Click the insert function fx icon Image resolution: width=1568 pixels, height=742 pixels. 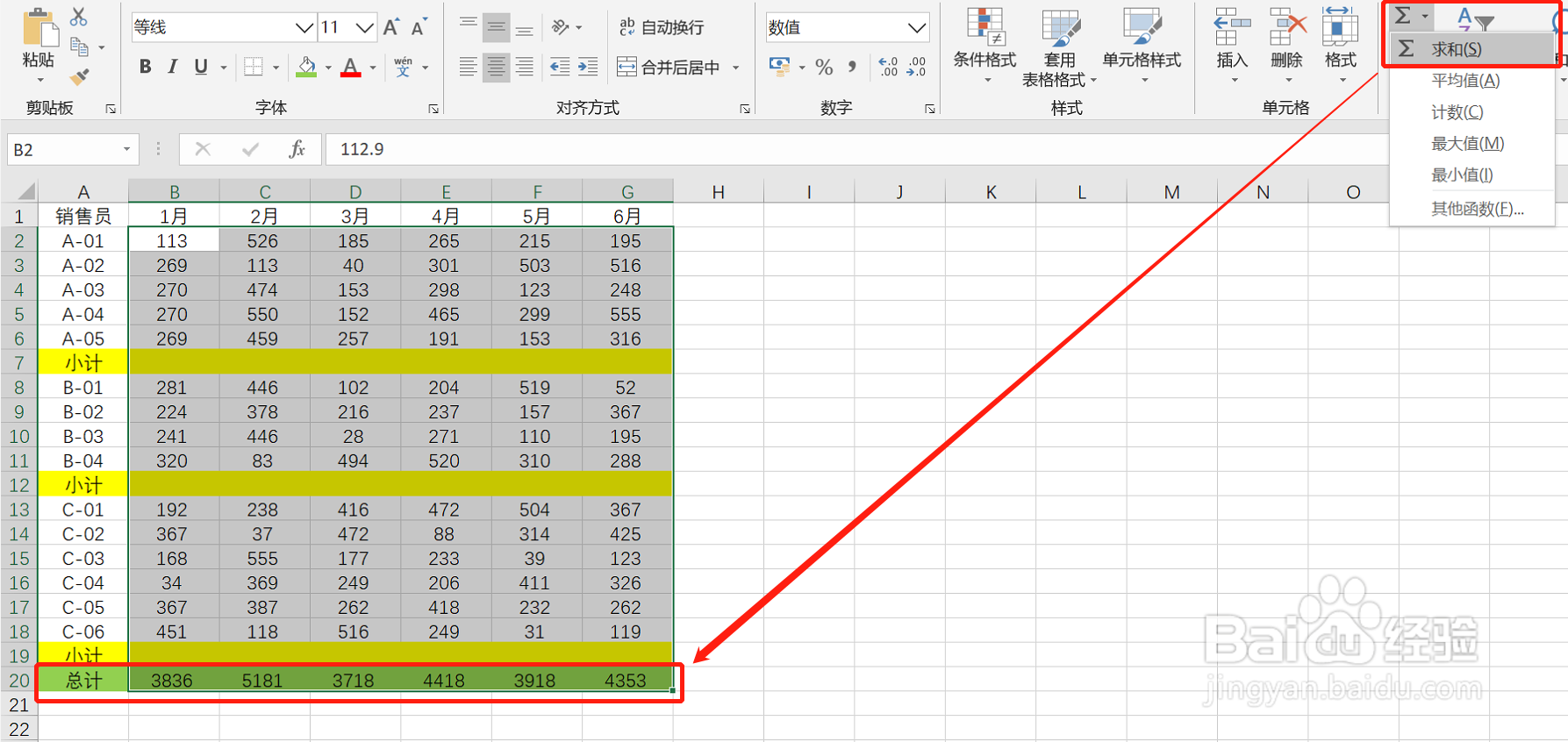[x=297, y=149]
